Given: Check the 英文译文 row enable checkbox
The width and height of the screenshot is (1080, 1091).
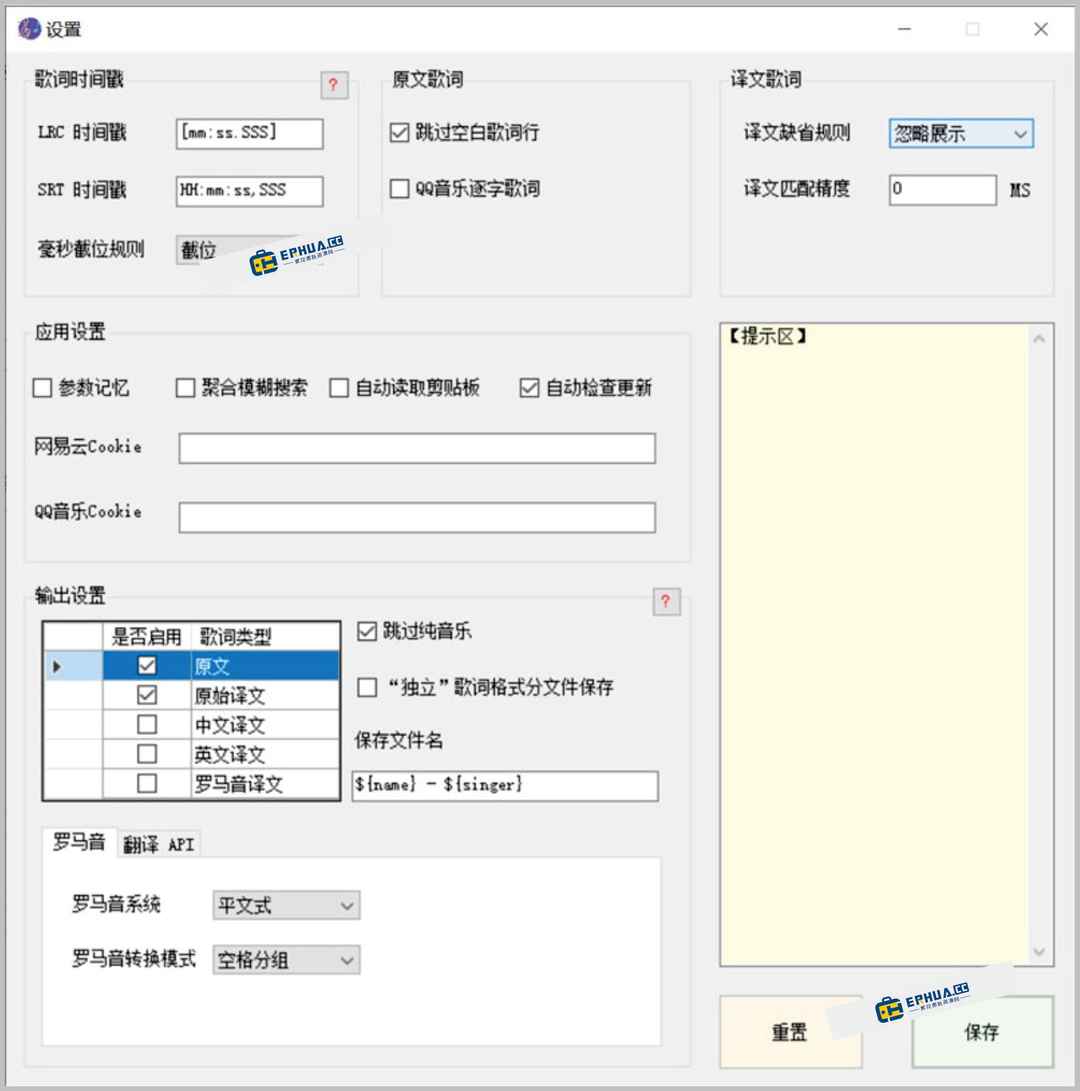Looking at the screenshot, I should [x=147, y=754].
